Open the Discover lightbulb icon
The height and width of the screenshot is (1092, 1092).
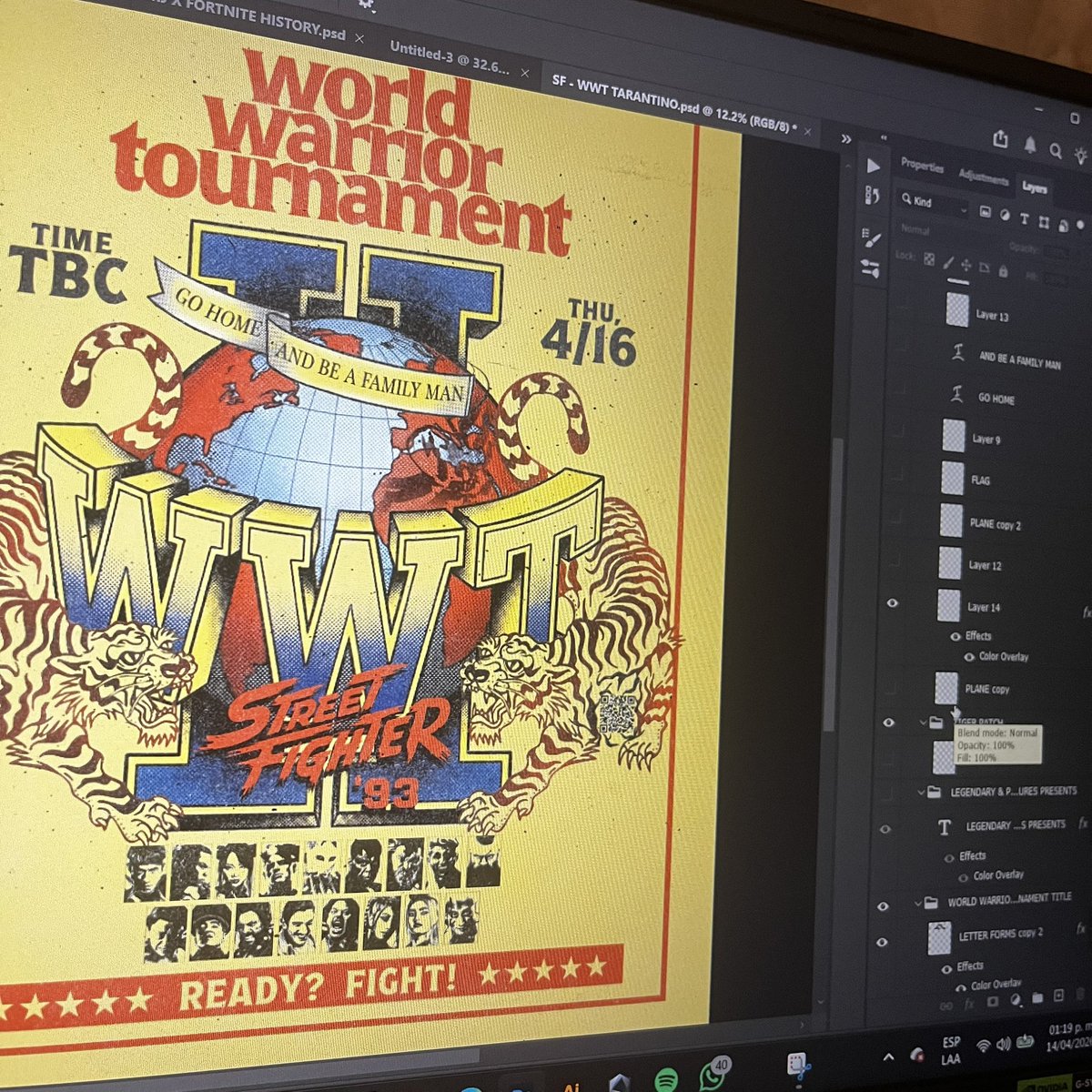1081,154
